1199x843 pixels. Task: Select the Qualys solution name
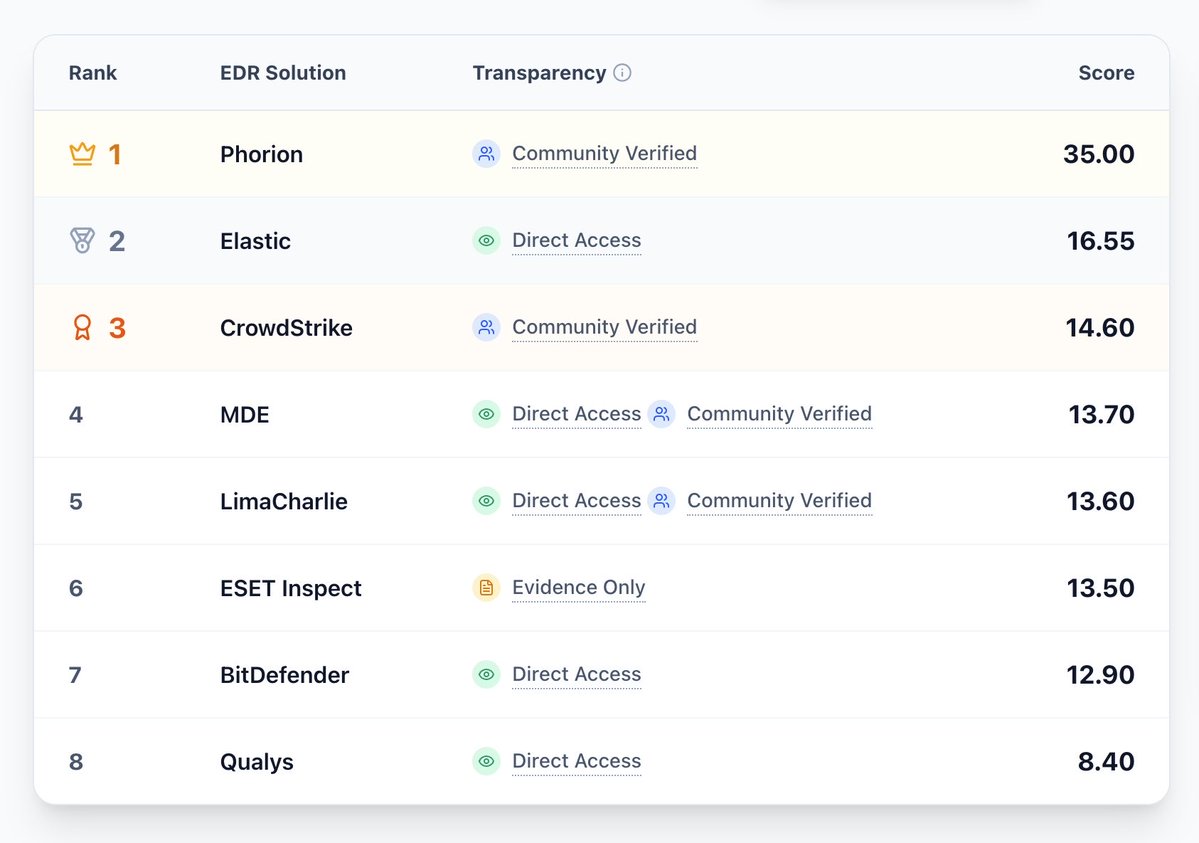[x=257, y=762]
